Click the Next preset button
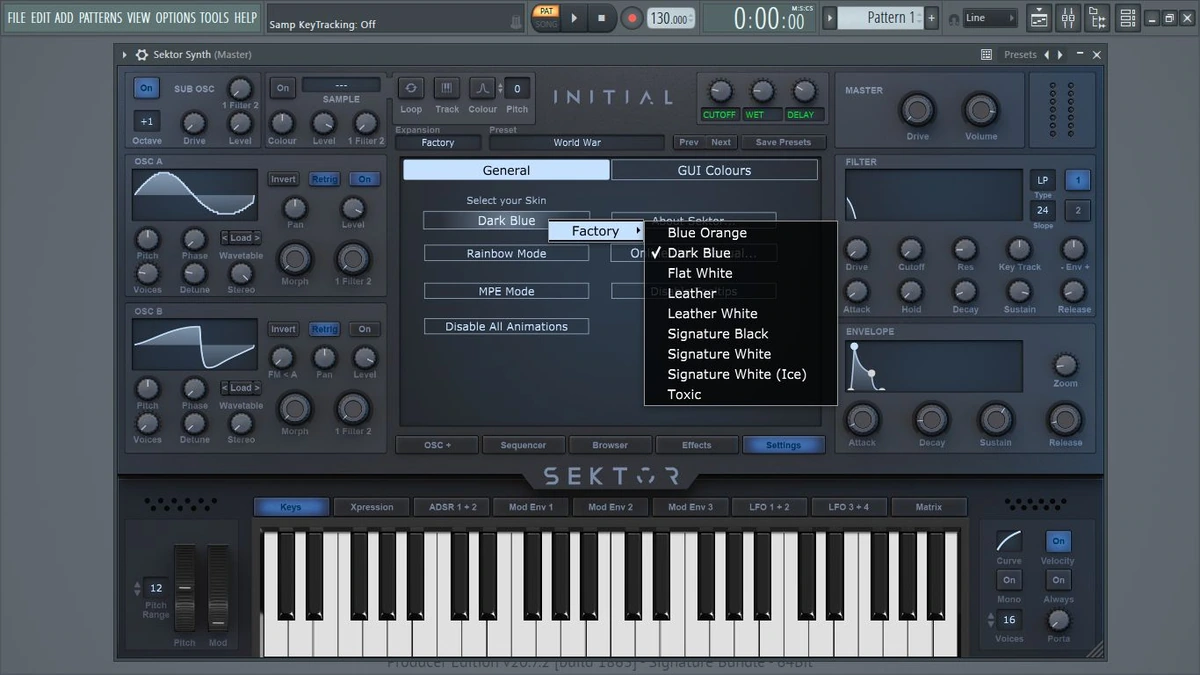 [x=721, y=142]
